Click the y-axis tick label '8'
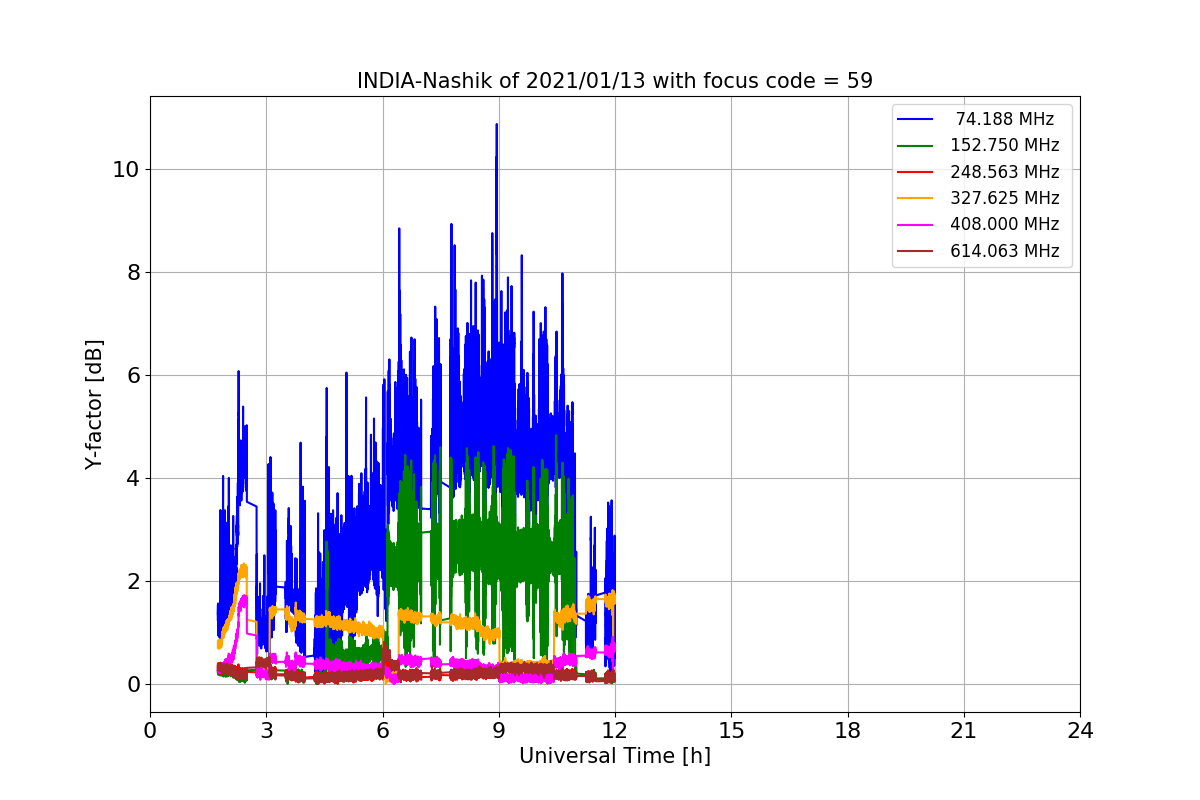 click(x=131, y=272)
